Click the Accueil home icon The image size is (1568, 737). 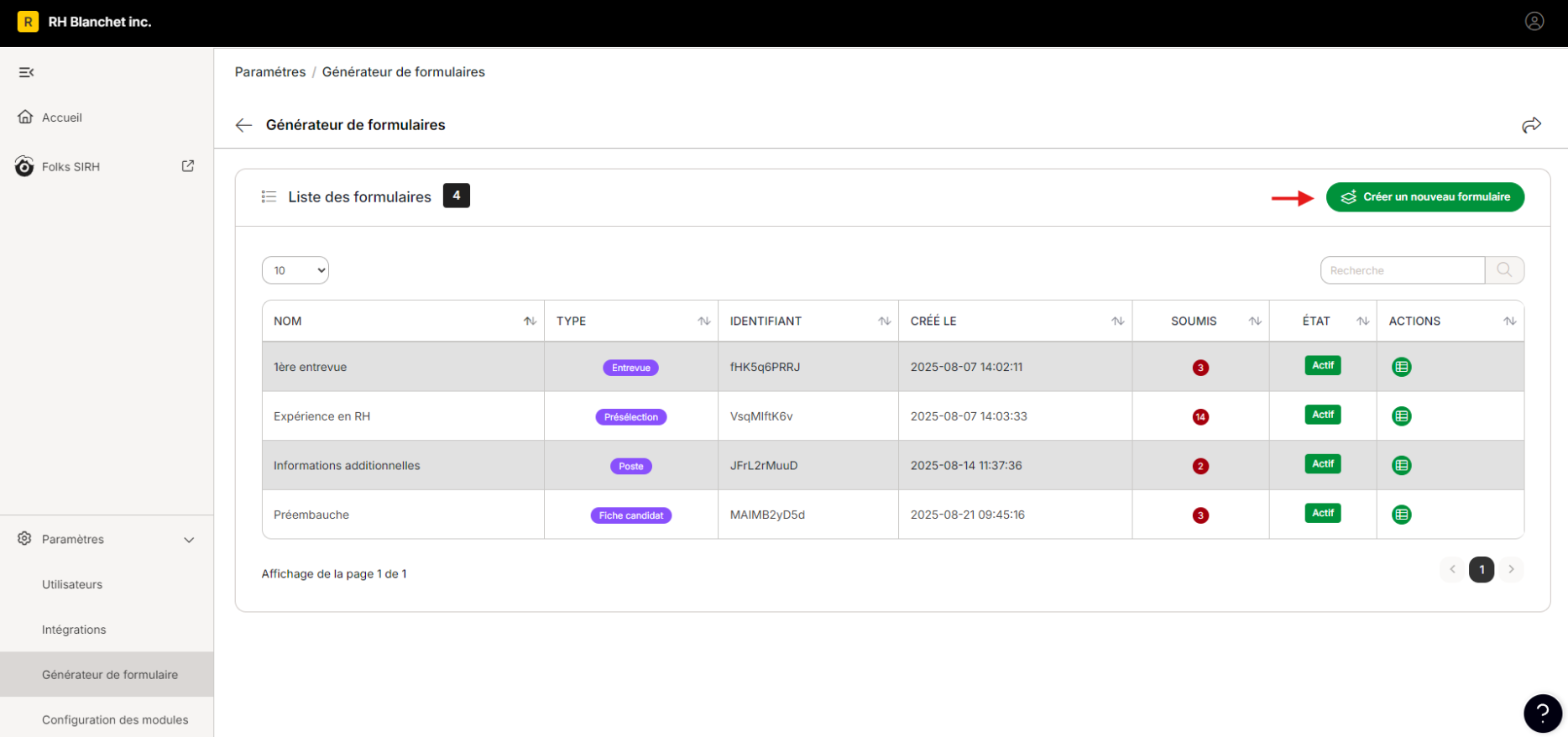(25, 117)
